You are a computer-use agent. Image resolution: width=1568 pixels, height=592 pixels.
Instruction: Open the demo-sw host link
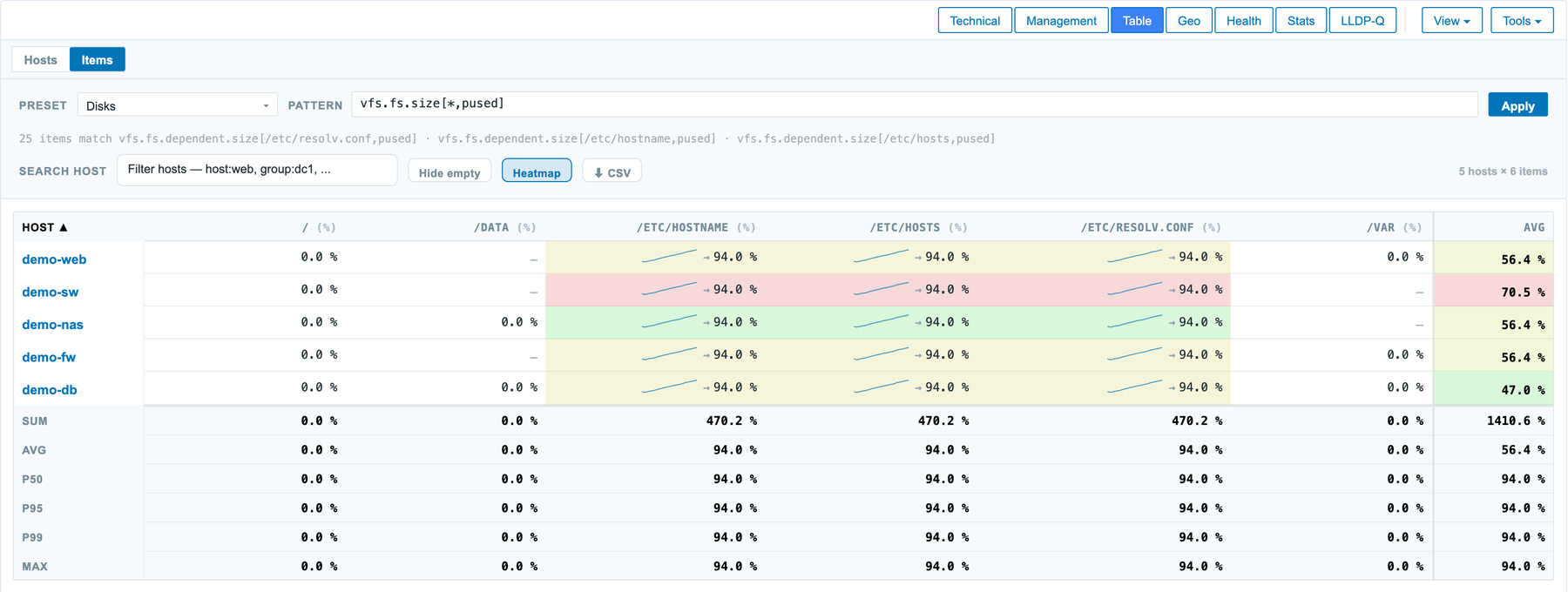coord(51,292)
